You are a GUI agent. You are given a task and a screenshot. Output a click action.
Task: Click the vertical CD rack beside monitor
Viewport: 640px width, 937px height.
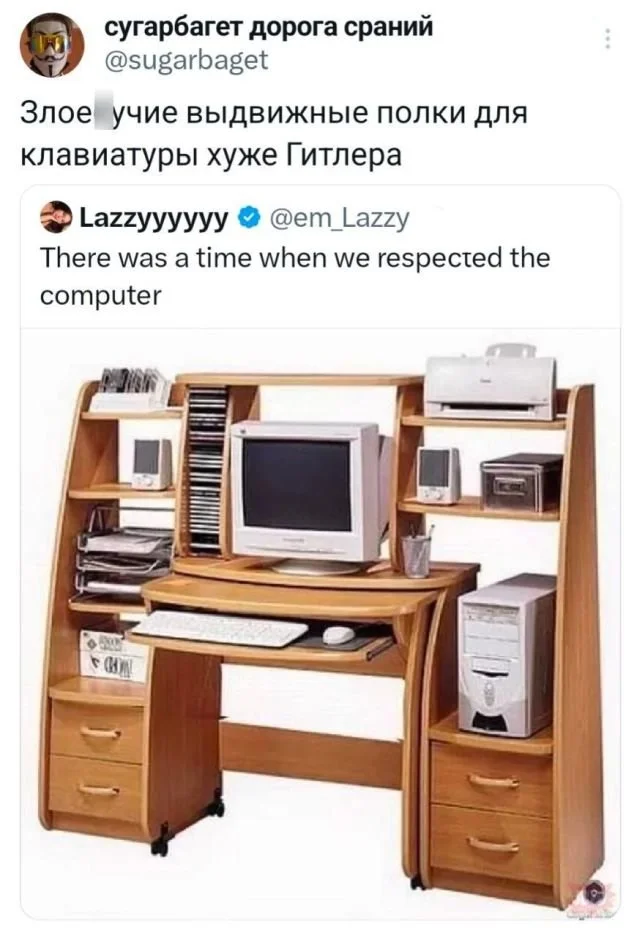tap(207, 467)
